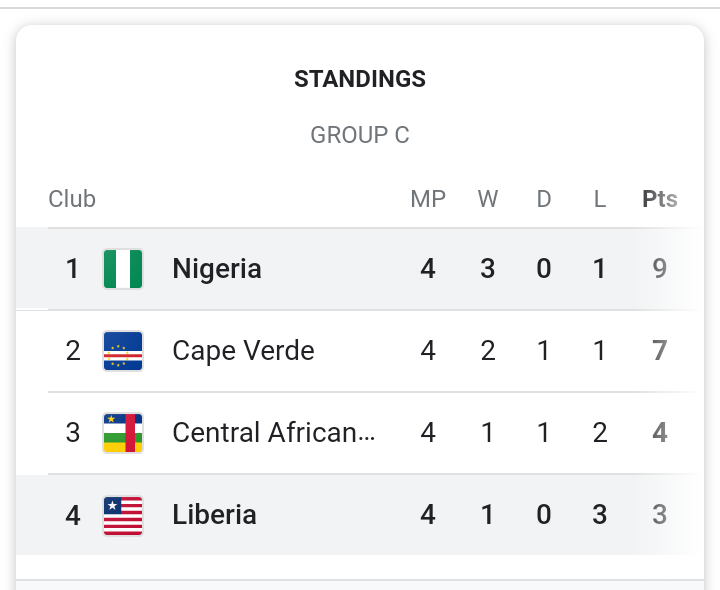Image resolution: width=720 pixels, height=590 pixels.
Task: Click Liberia's rank number 4
Action: [x=72, y=515]
